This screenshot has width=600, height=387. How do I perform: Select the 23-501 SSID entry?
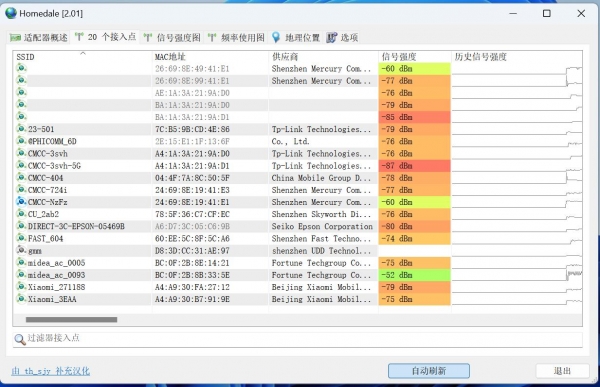[41, 129]
